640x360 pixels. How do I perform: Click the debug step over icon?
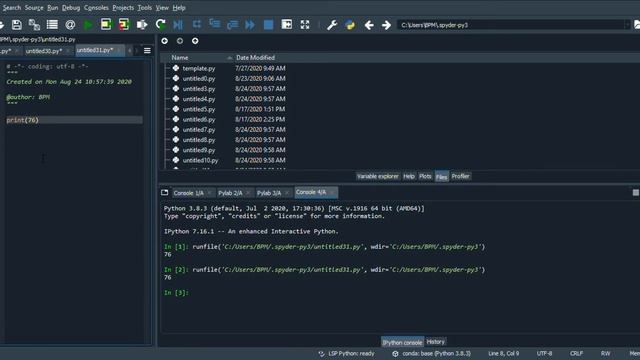[197, 24]
